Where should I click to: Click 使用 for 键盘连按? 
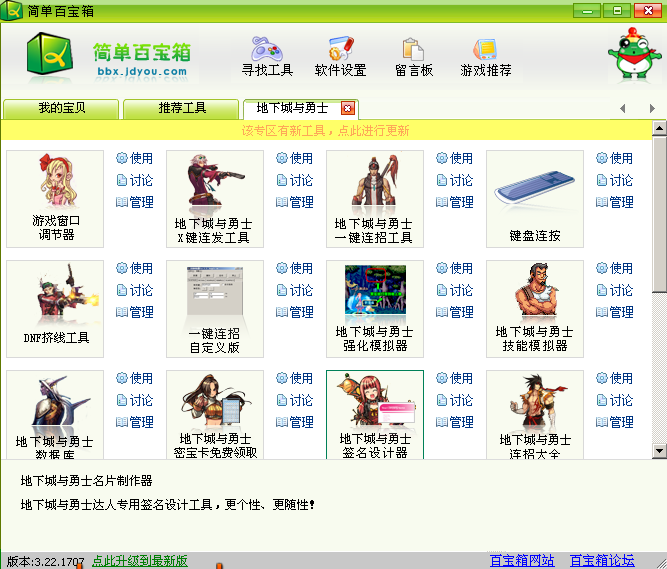tap(614, 158)
